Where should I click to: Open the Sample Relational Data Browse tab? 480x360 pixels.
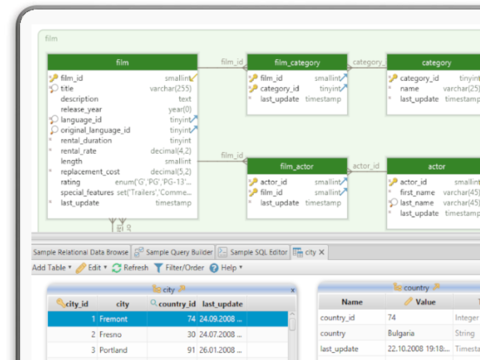[x=81, y=252]
